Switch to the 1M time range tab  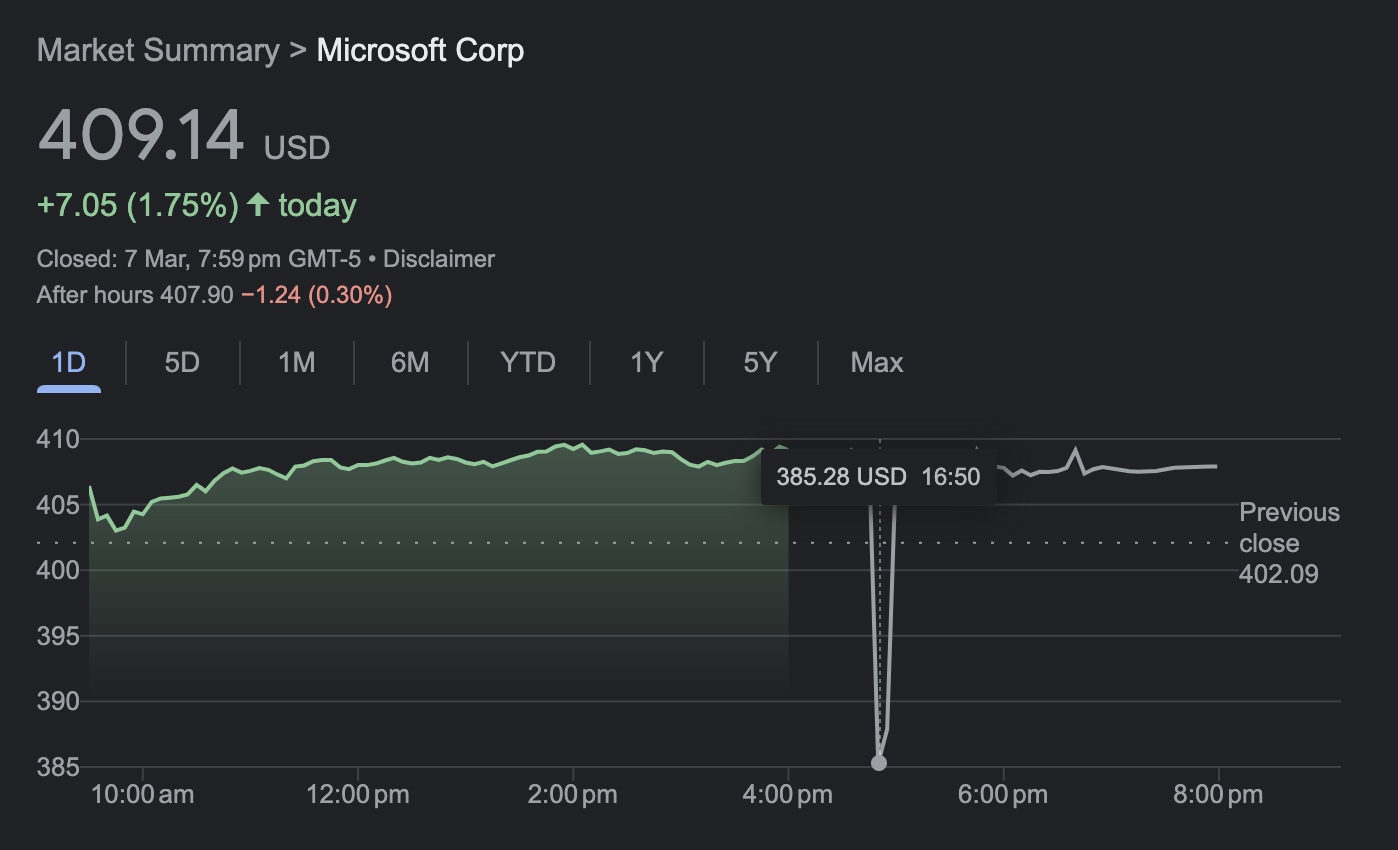tap(297, 362)
